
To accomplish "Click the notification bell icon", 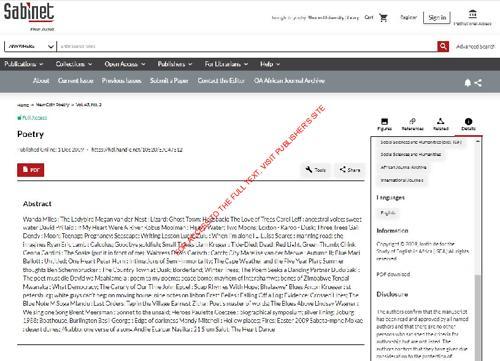I will click(468, 83).
